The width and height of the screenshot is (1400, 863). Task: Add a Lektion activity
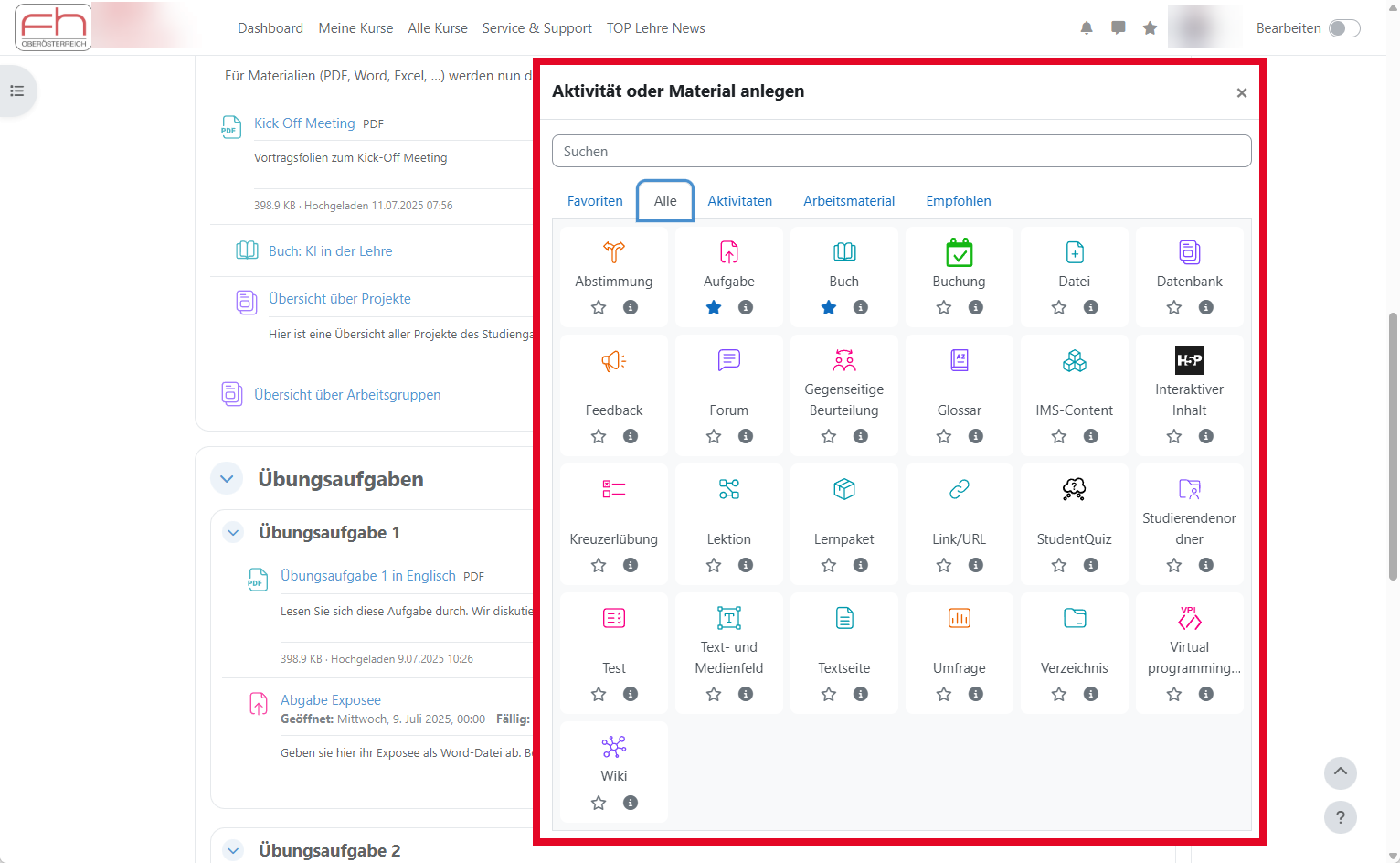pyautogui.click(x=729, y=489)
